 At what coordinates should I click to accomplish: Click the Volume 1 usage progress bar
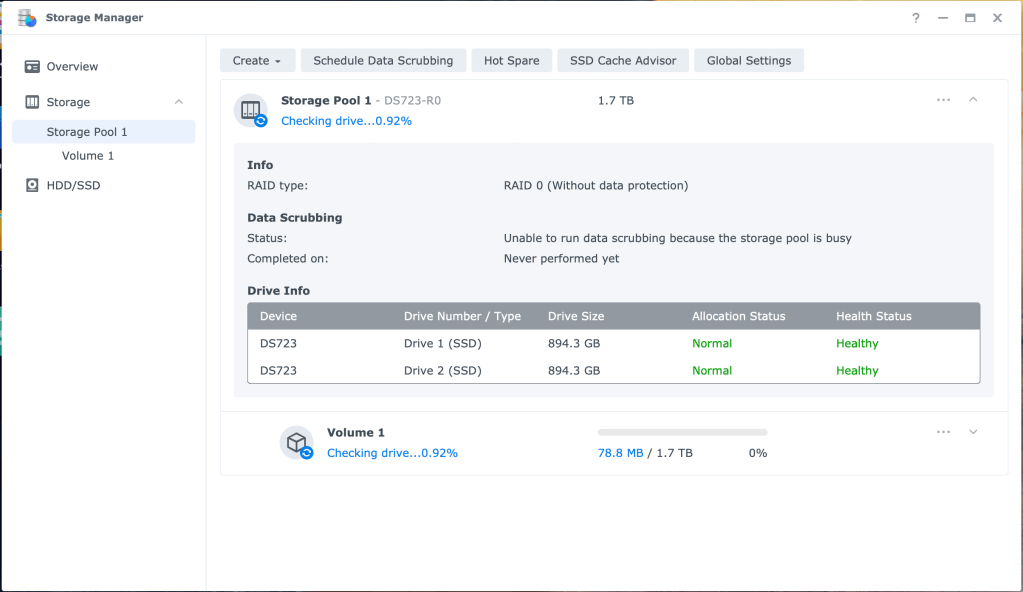[682, 432]
